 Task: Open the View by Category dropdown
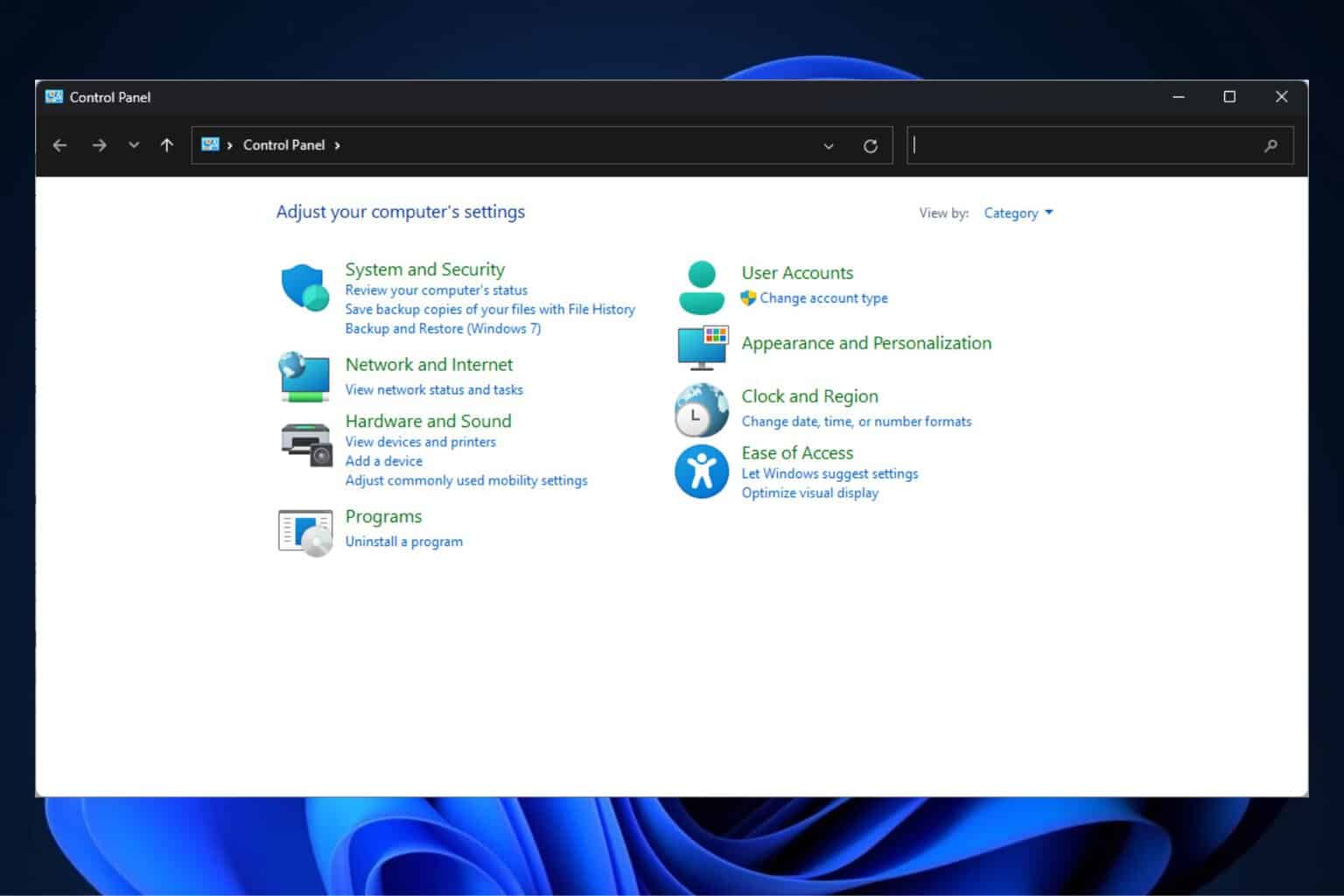(1018, 213)
